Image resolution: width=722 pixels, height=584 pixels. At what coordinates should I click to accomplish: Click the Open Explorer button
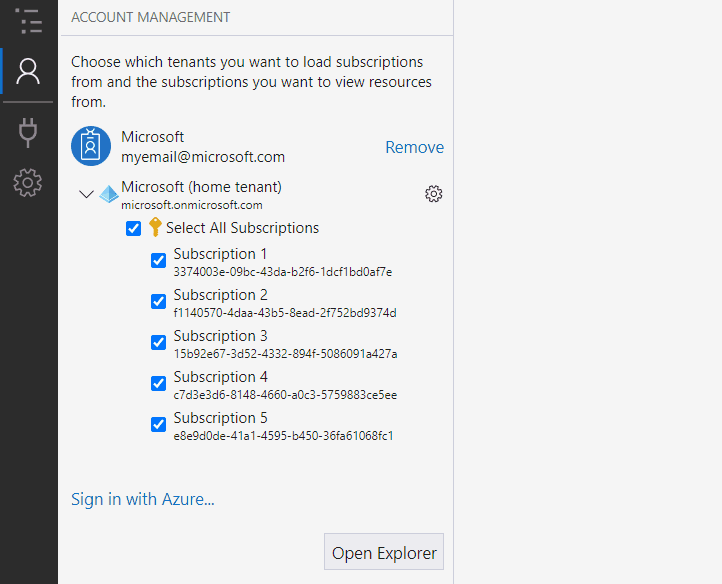click(384, 552)
